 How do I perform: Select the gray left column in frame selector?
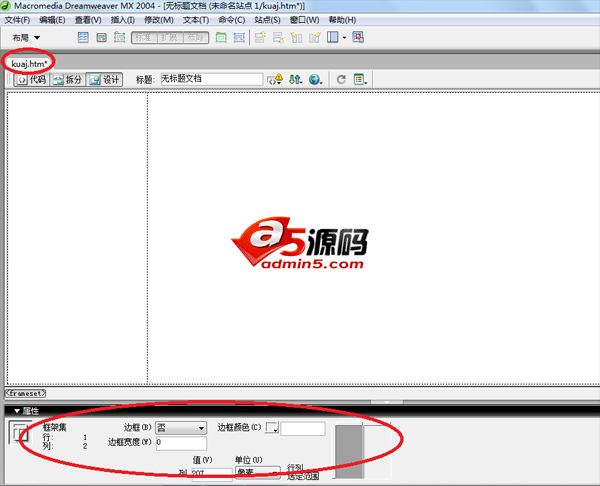point(348,452)
